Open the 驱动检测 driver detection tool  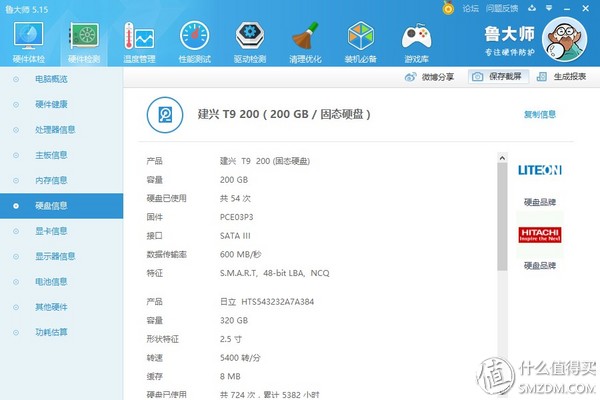coord(250,36)
